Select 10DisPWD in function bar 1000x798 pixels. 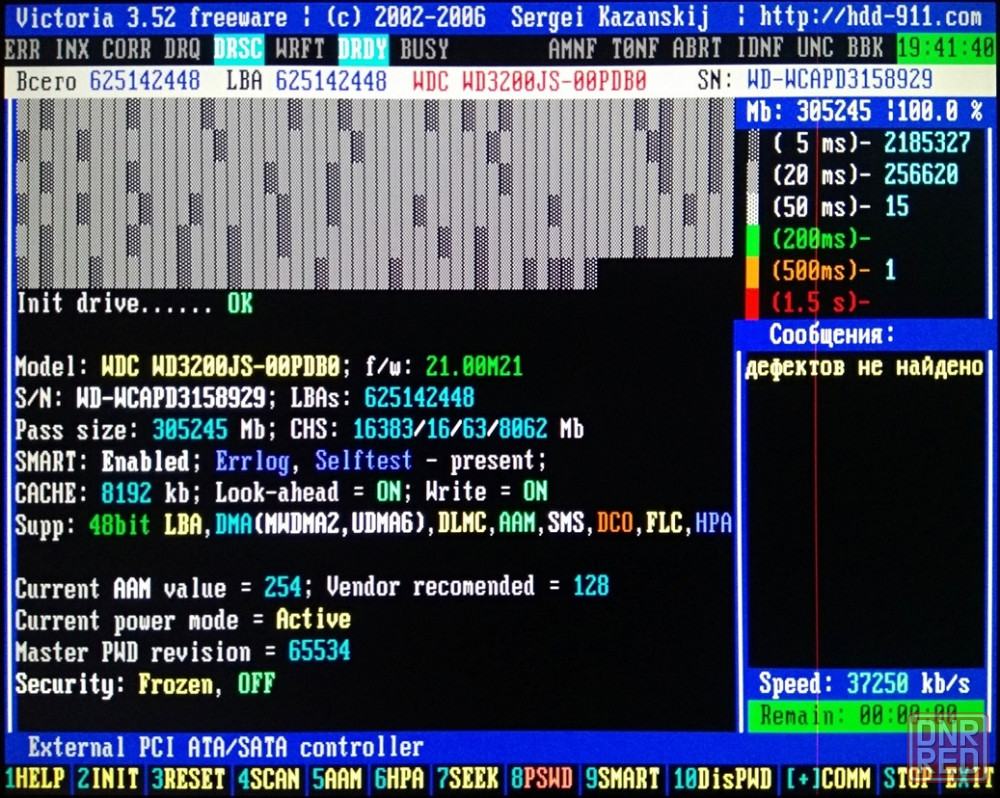click(x=723, y=778)
